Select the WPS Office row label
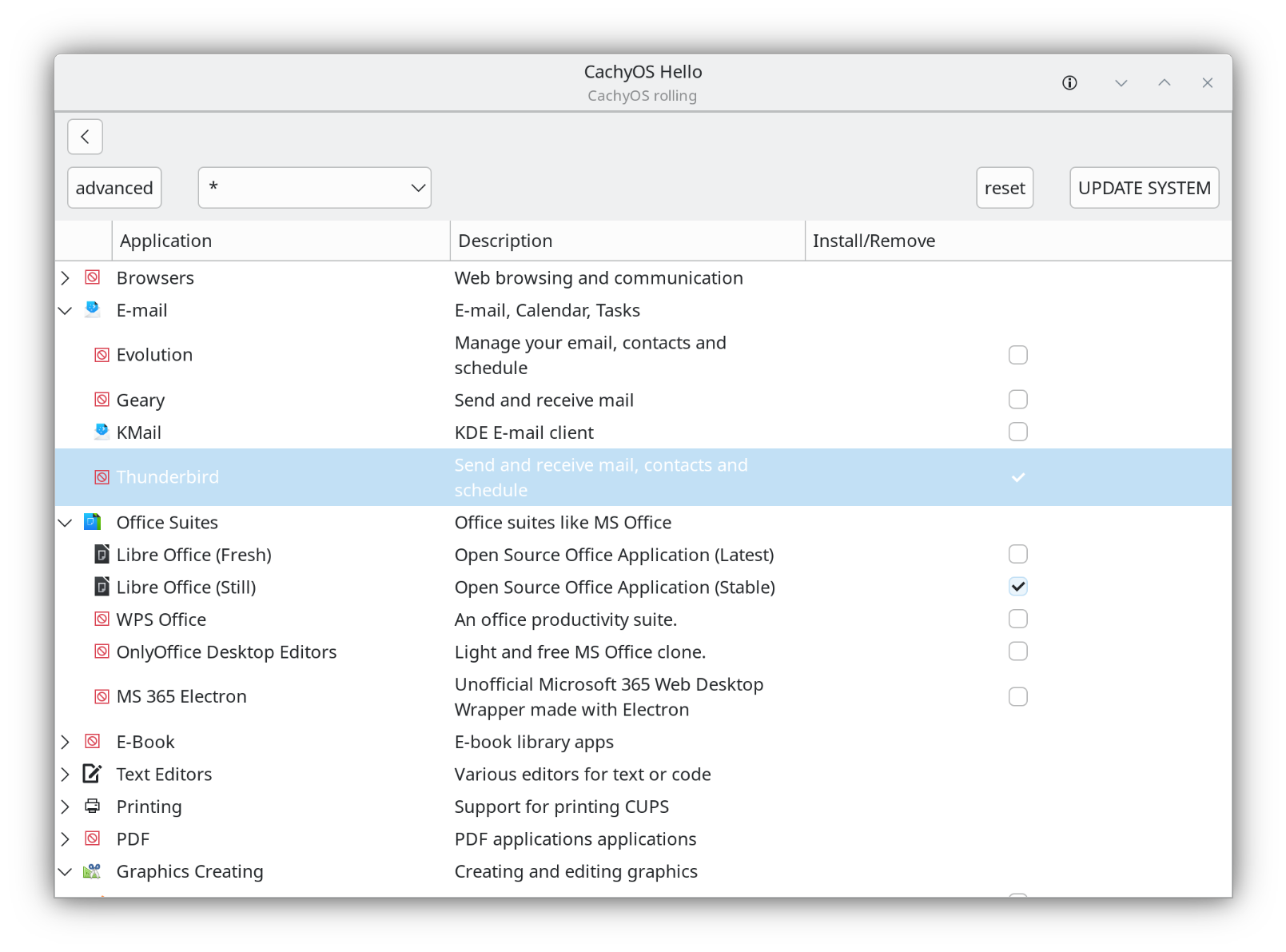The width and height of the screenshot is (1286, 952). pyautogui.click(x=161, y=619)
